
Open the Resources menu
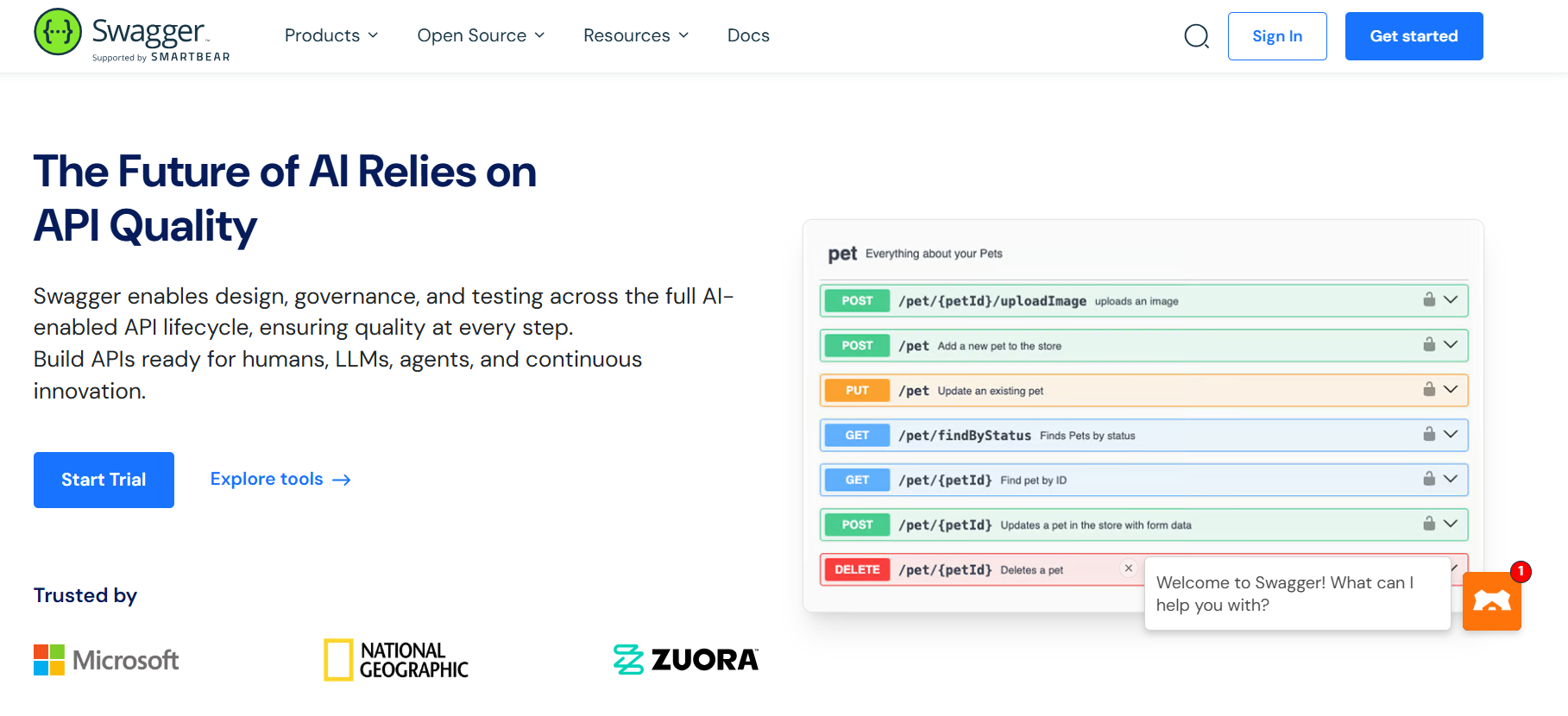tap(636, 35)
